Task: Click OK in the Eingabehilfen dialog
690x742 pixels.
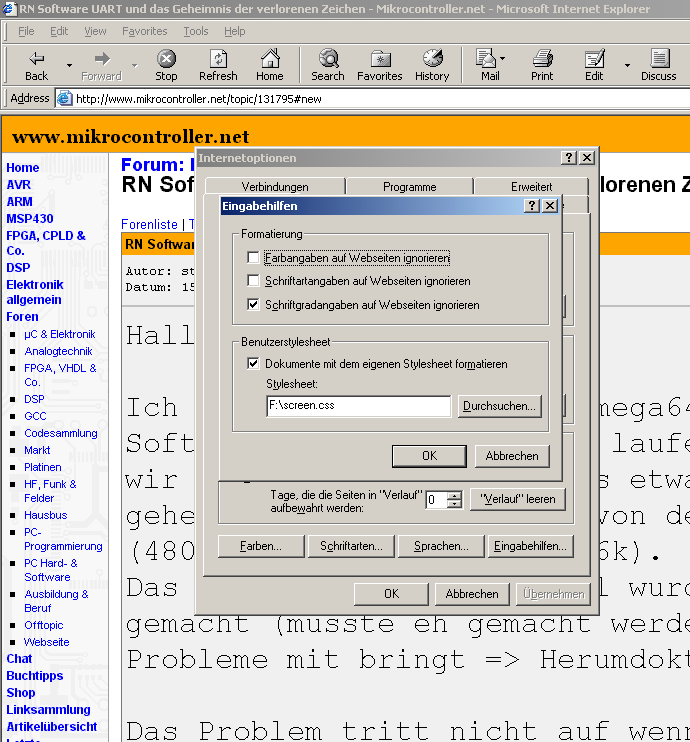Action: point(429,456)
